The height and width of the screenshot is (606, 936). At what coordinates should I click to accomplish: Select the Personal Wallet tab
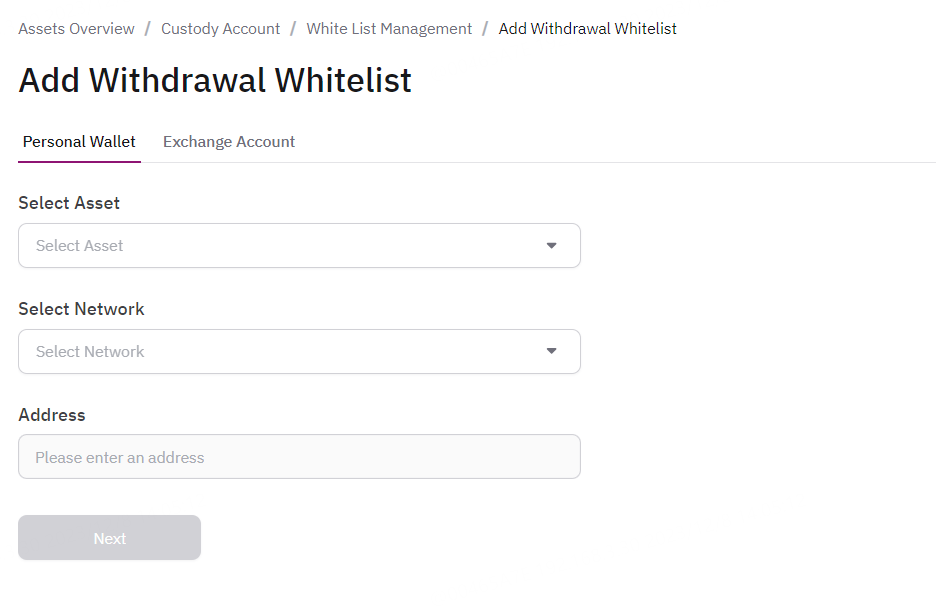tap(79, 142)
